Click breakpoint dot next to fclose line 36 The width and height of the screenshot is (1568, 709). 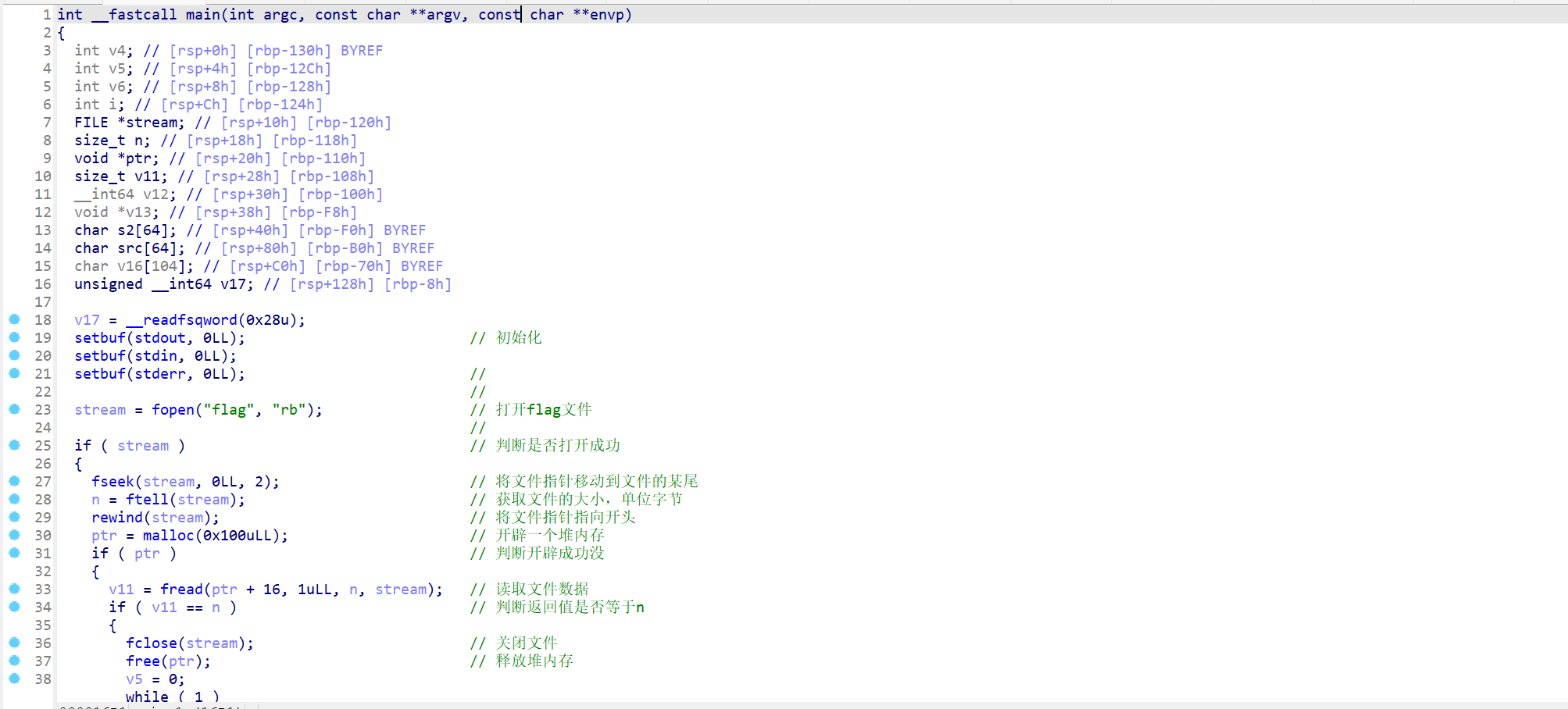point(14,643)
